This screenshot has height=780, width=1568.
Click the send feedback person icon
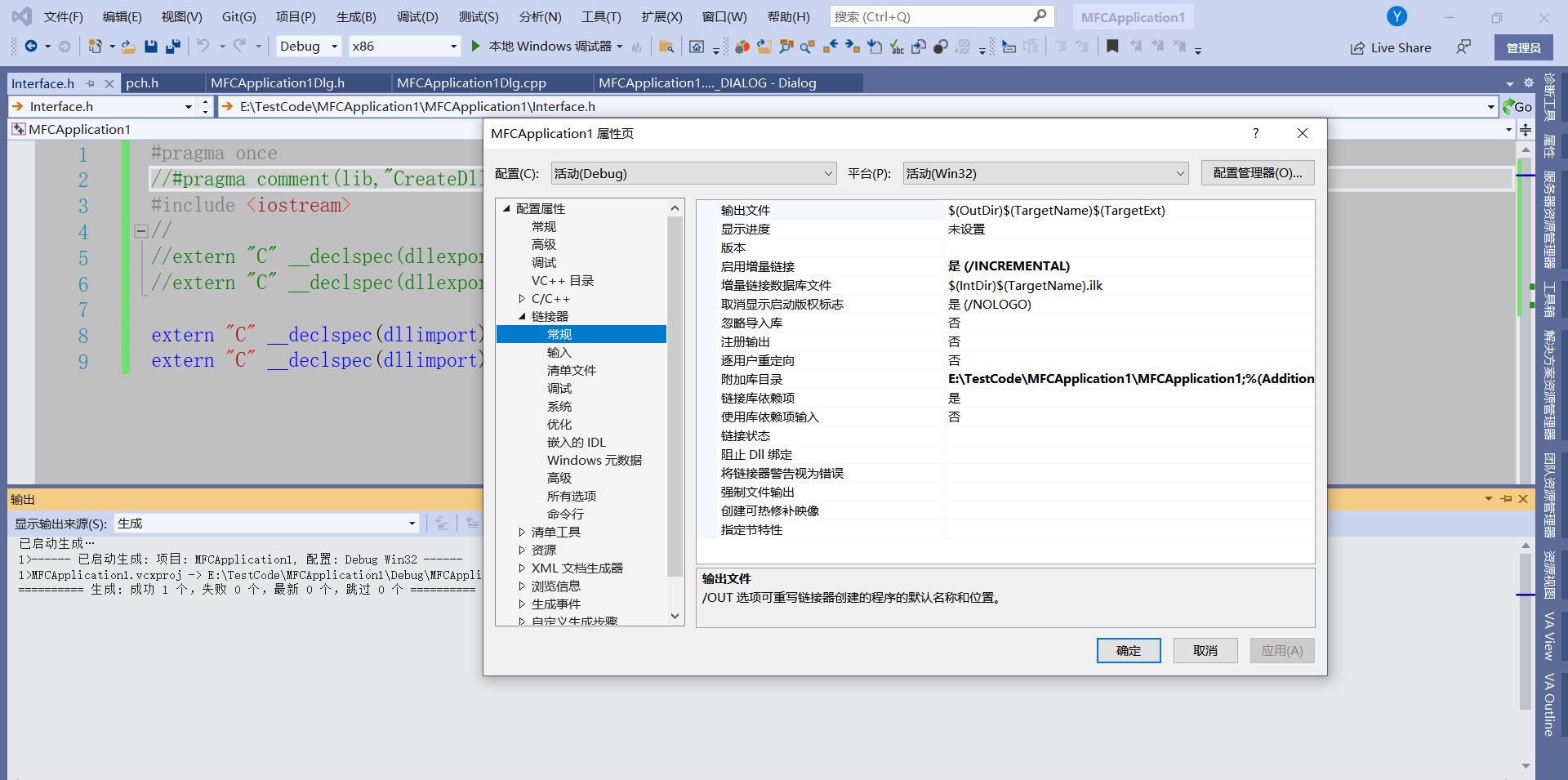(x=1463, y=47)
